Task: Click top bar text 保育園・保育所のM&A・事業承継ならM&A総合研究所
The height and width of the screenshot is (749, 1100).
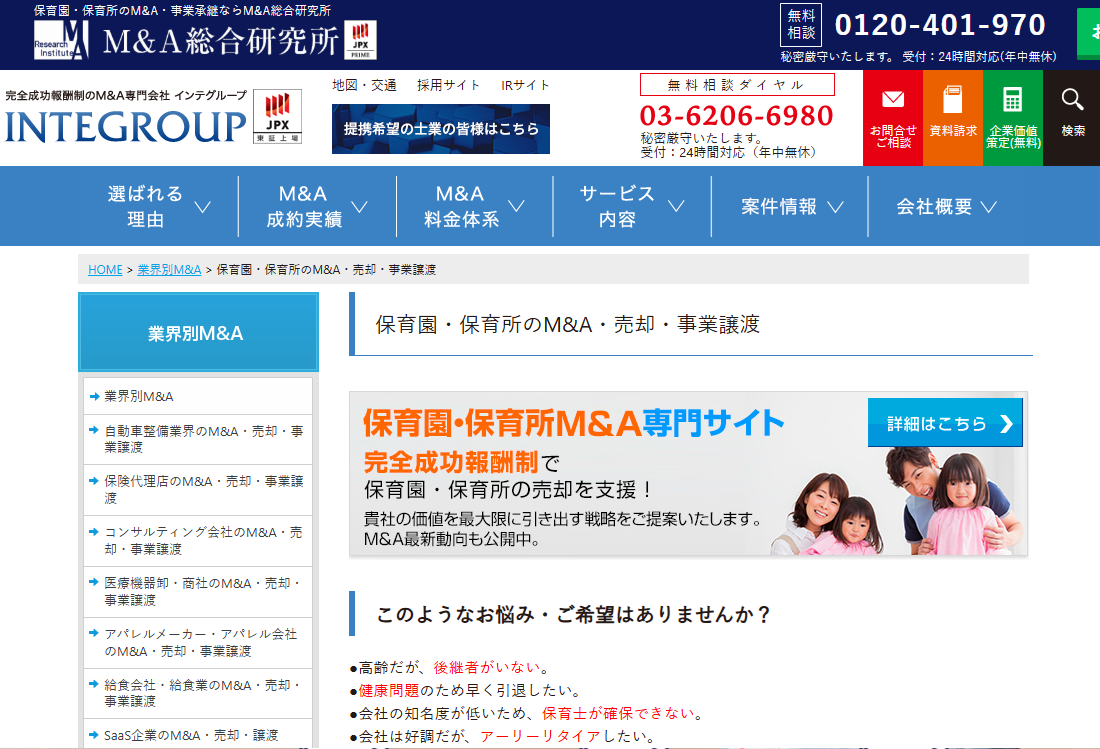Action: (182, 11)
